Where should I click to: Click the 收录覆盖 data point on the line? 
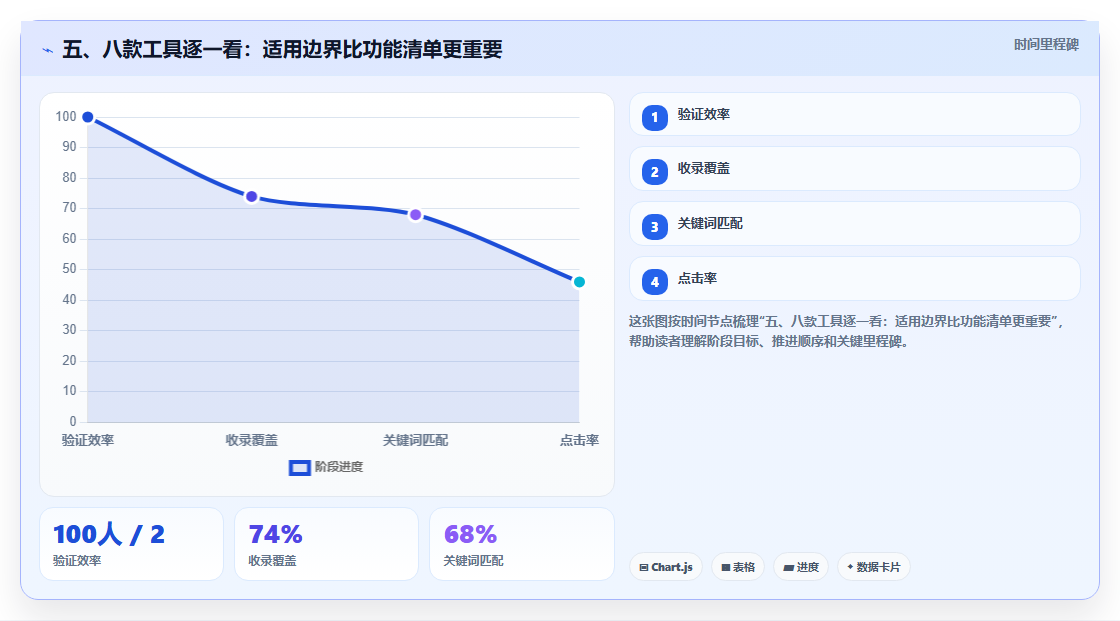251,197
